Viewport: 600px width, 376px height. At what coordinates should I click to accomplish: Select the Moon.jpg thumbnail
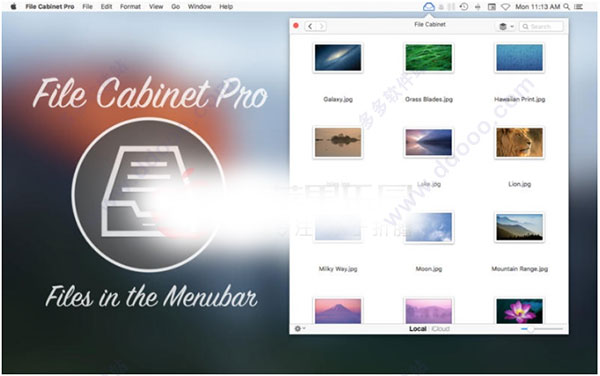coord(429,227)
